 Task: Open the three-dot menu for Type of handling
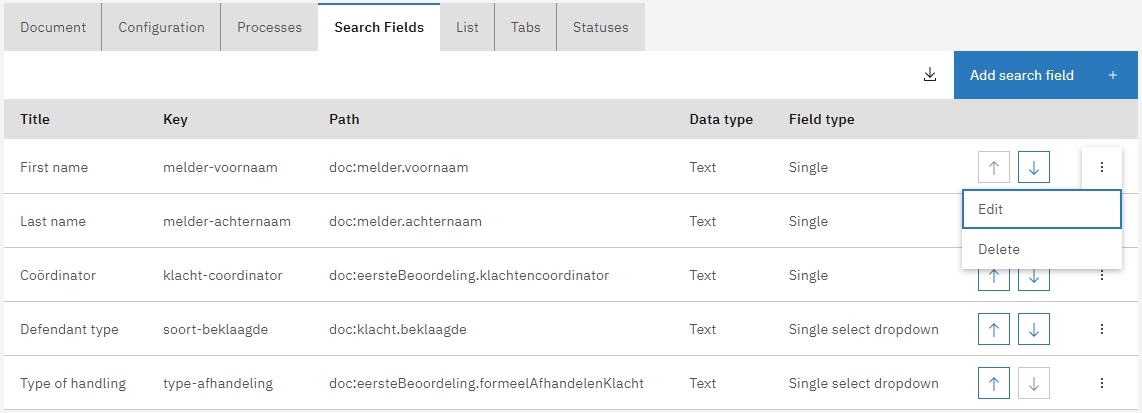point(1101,383)
